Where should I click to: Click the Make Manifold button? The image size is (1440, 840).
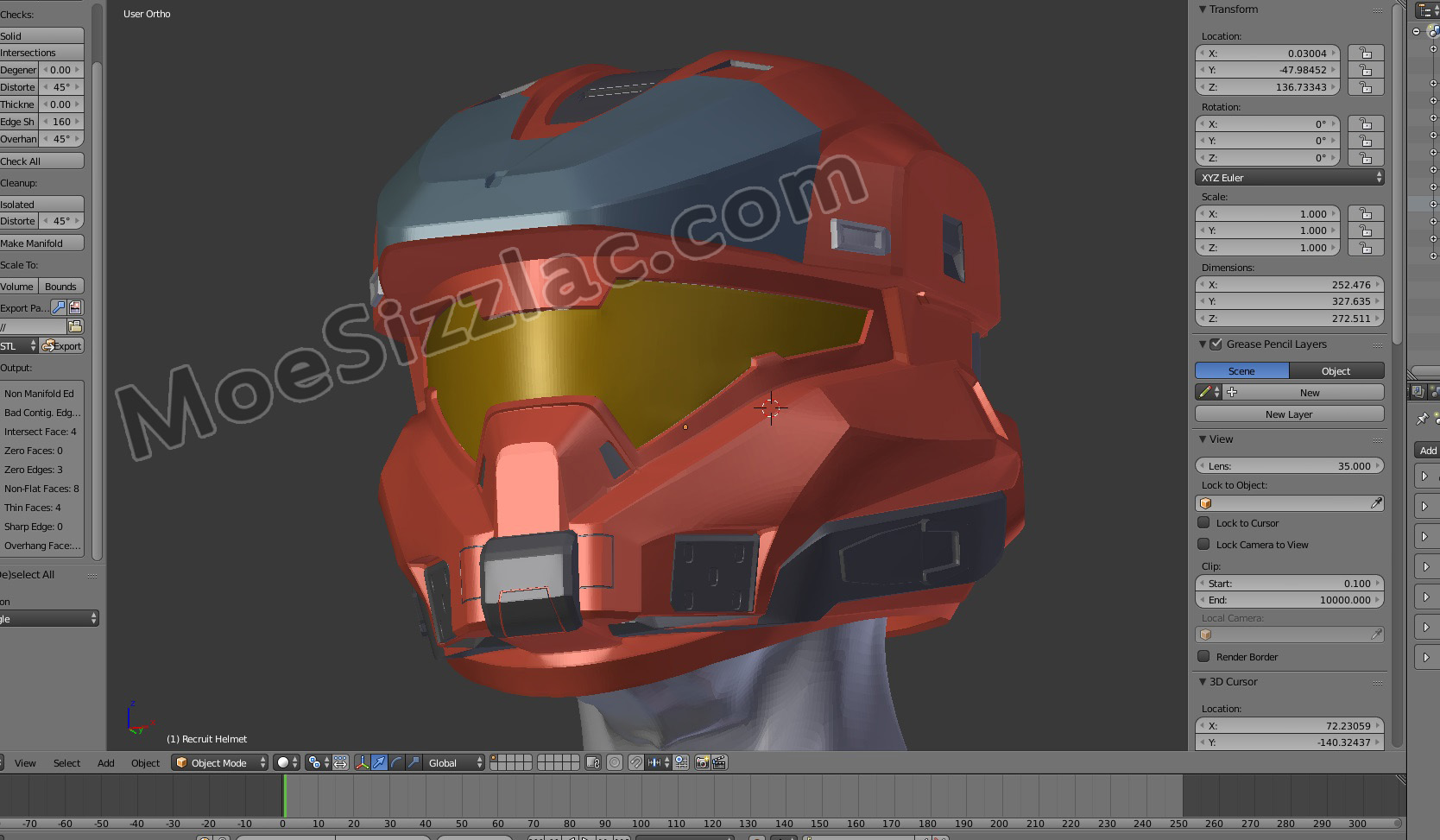[x=41, y=243]
